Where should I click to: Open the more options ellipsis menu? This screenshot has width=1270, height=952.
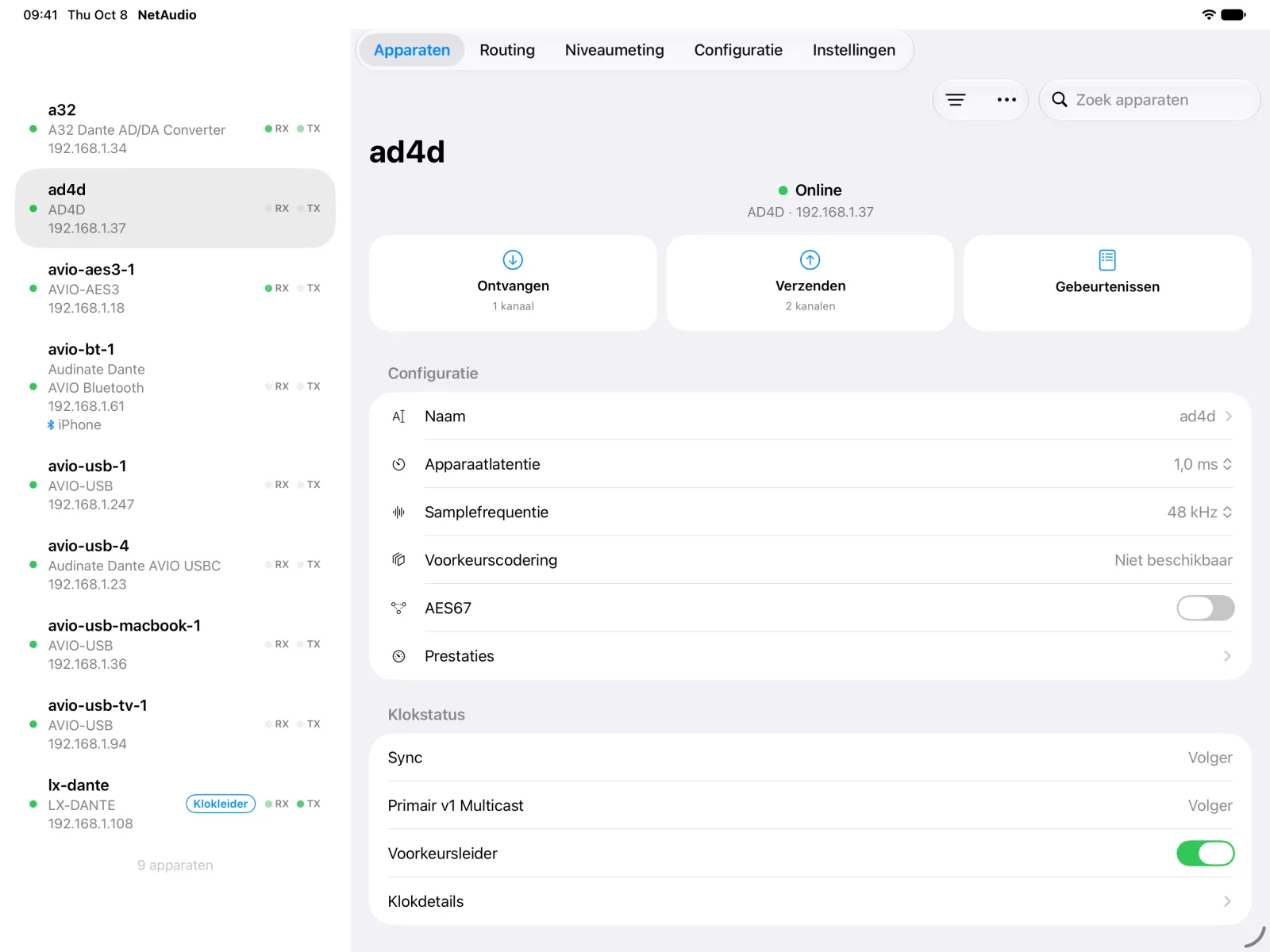click(1006, 100)
